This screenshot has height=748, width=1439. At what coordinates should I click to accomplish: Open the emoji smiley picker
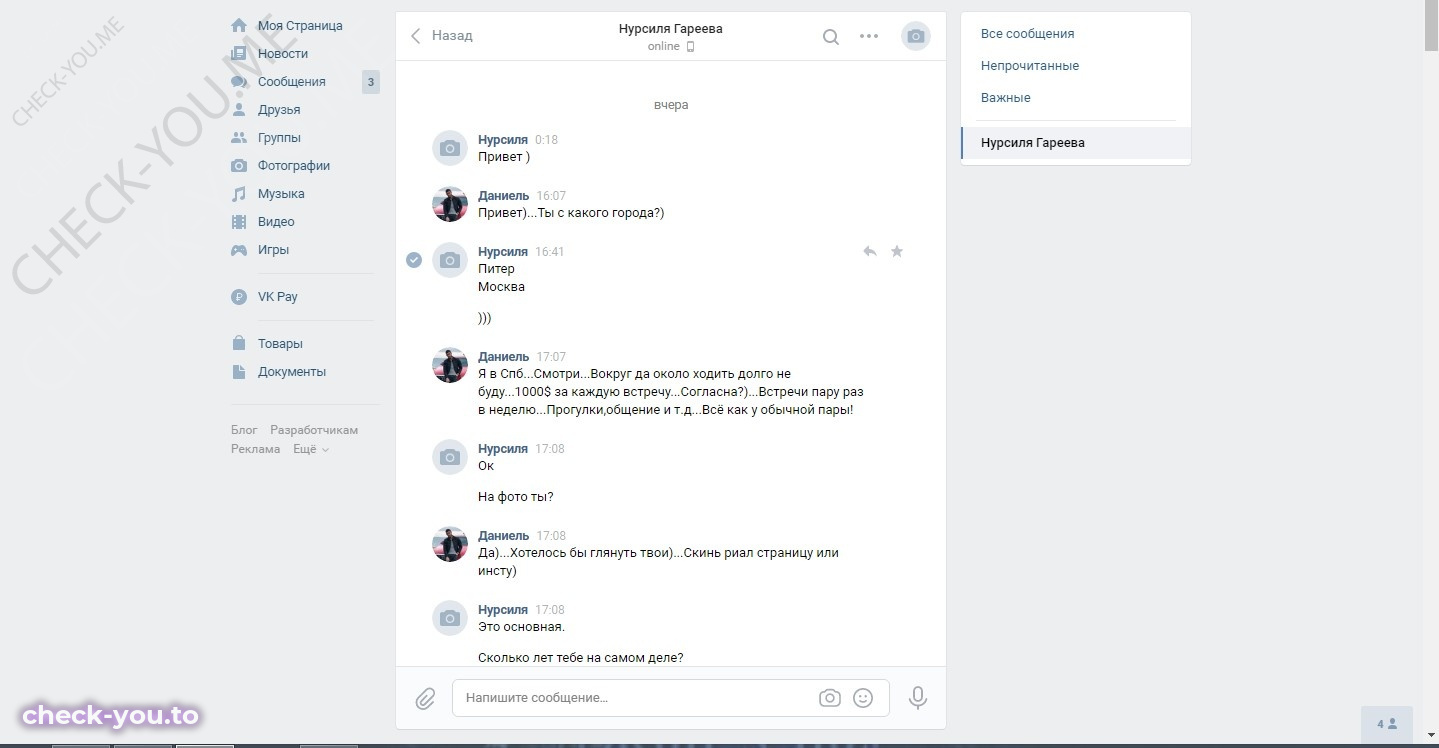863,698
